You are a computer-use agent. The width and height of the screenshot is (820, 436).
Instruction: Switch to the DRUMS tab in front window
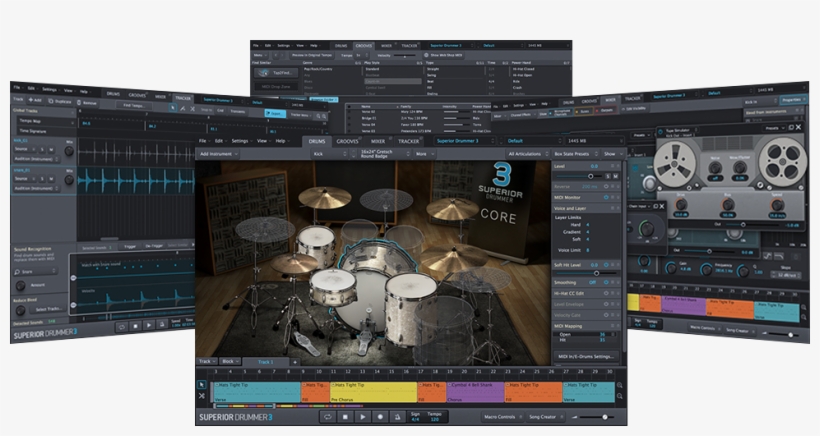[x=316, y=141]
